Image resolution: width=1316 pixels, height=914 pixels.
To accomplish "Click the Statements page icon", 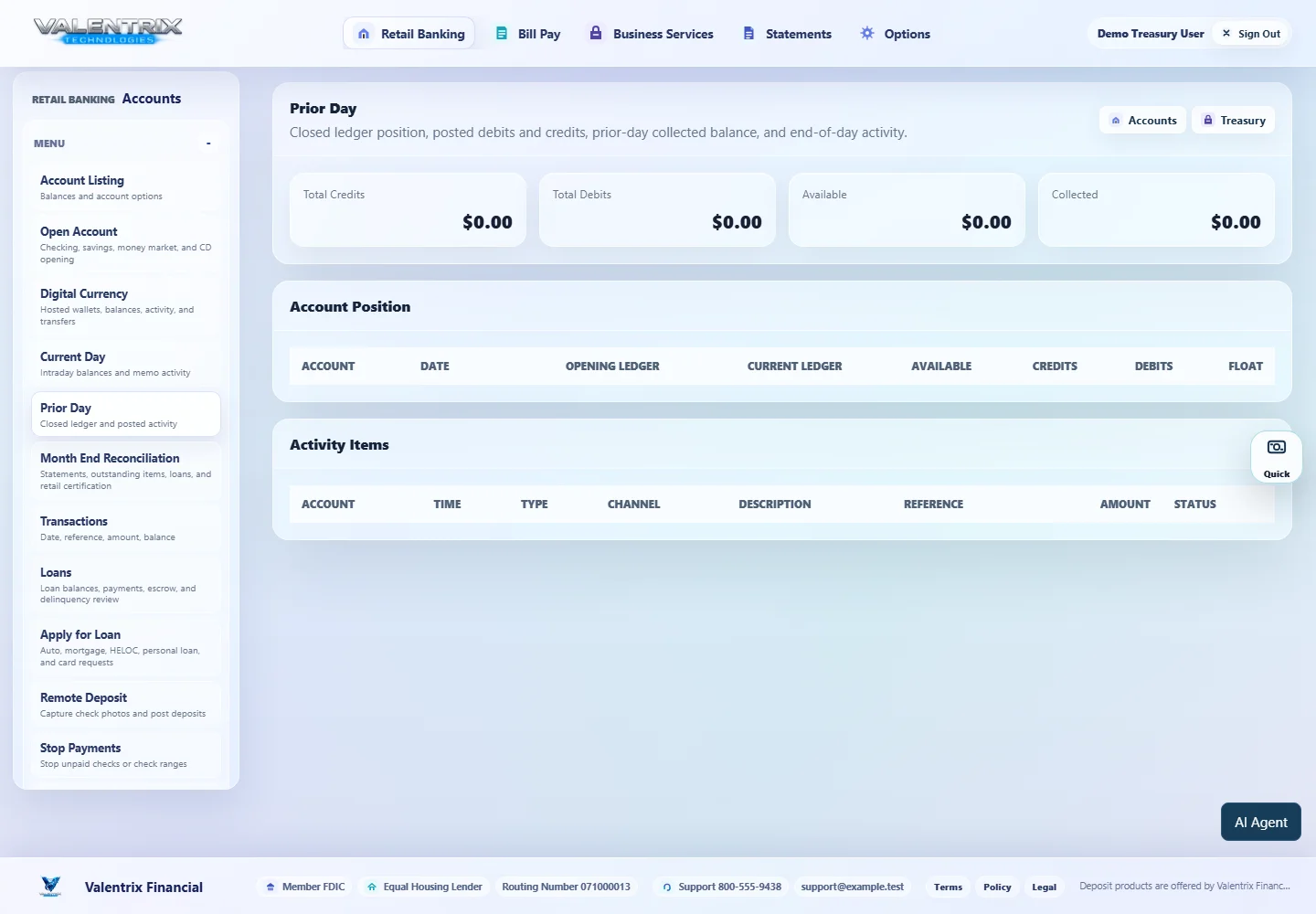I will pos(748,33).
